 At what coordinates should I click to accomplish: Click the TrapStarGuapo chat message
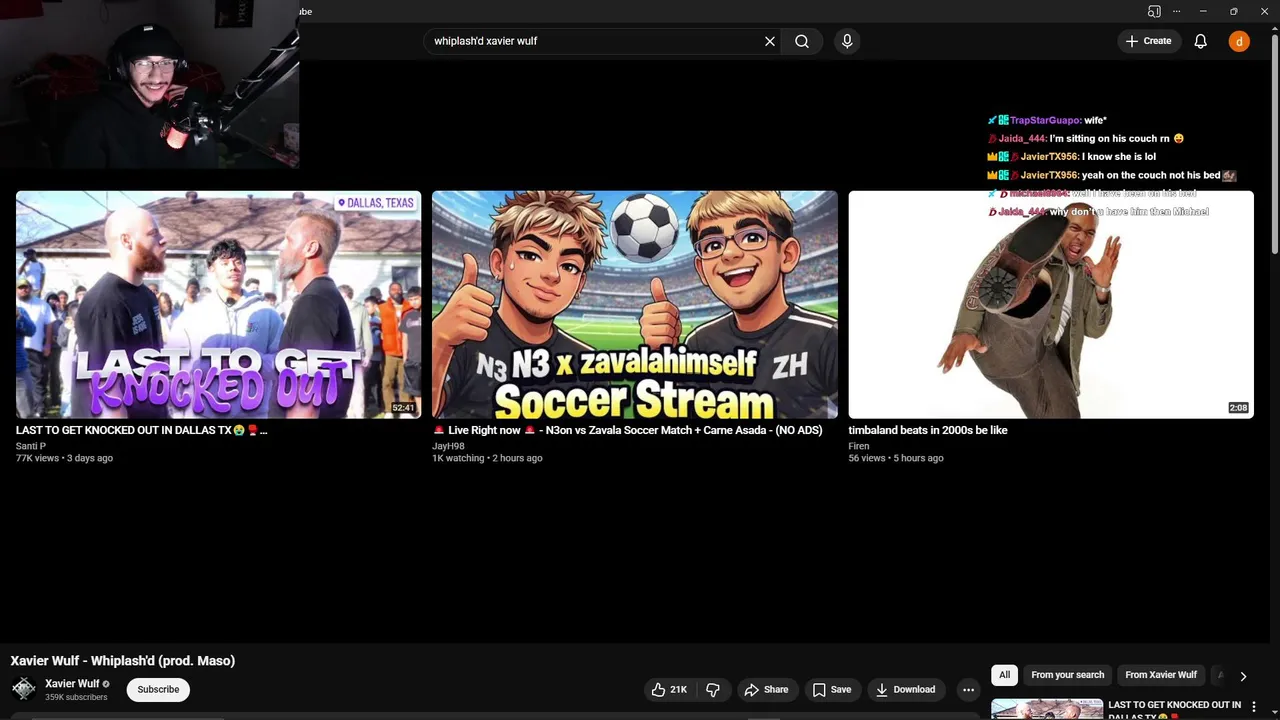click(1047, 120)
